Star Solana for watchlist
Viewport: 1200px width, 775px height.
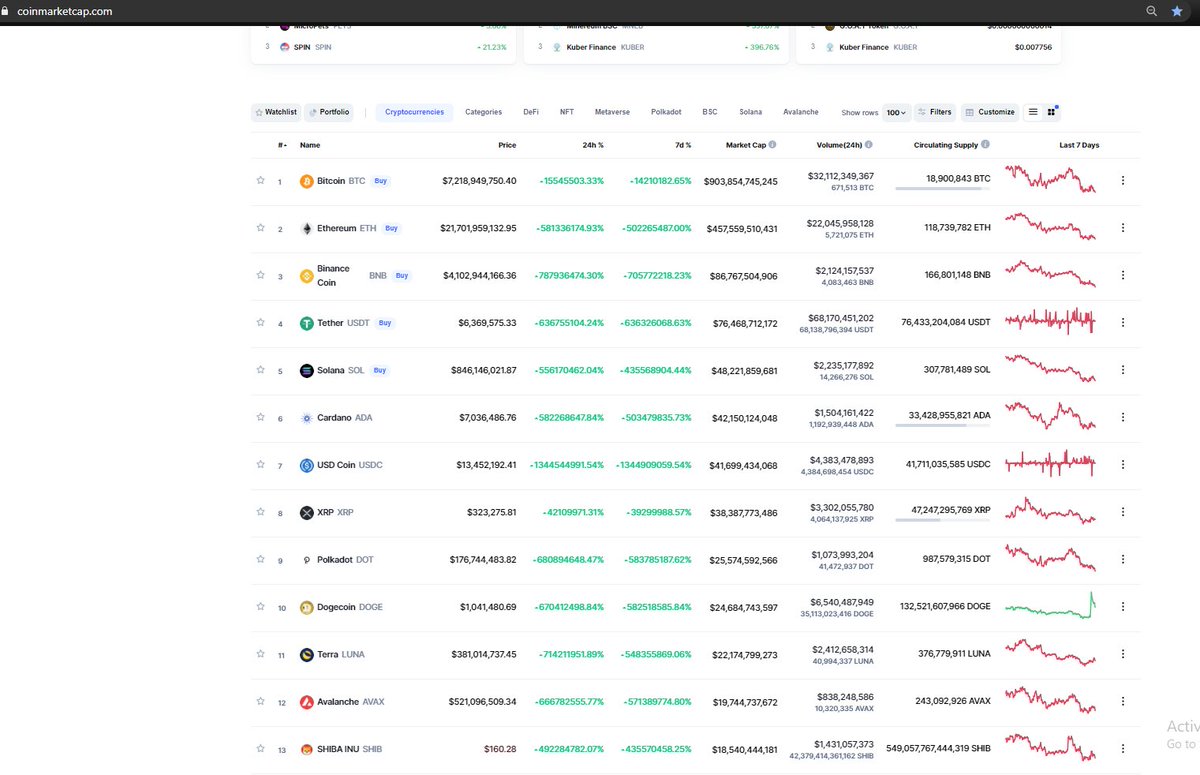[261, 369]
